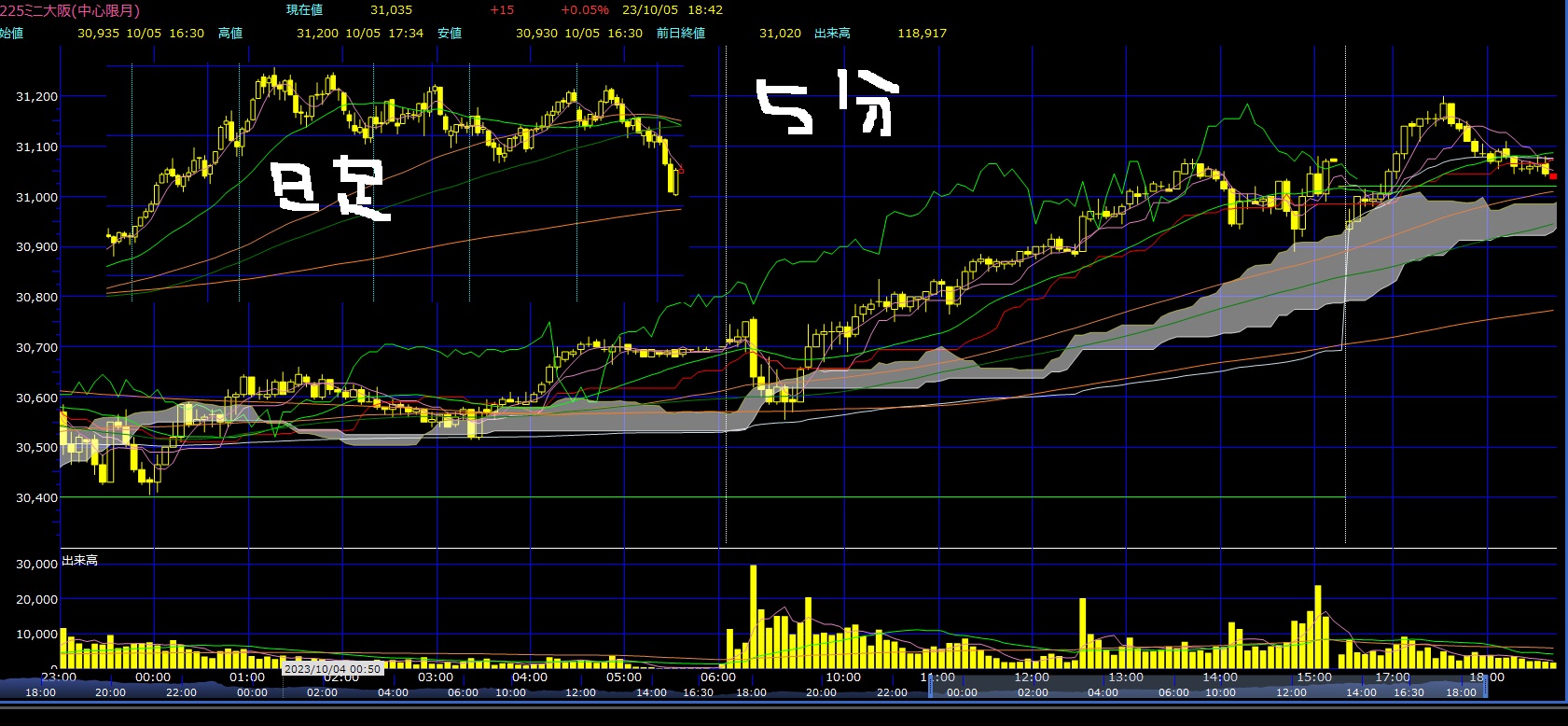The height and width of the screenshot is (726, 1568).
Task: Click the tallest volume bar after 06:00
Action: tap(753, 616)
